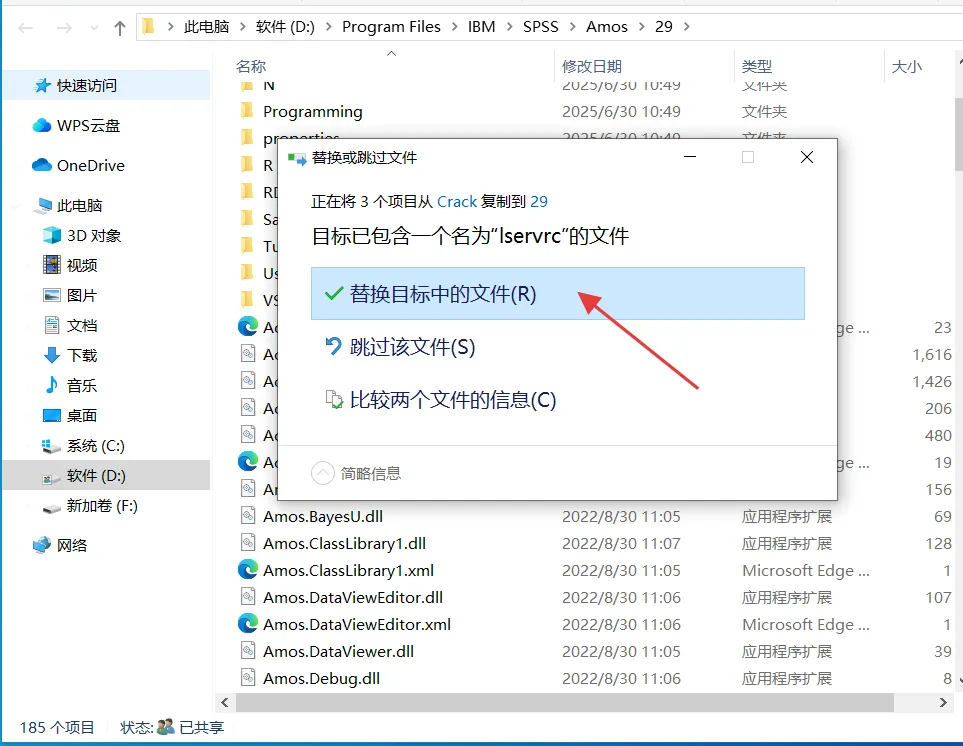Click the file icon of Amos.DataViewer.dll
This screenshot has height=746, width=963.
(248, 651)
